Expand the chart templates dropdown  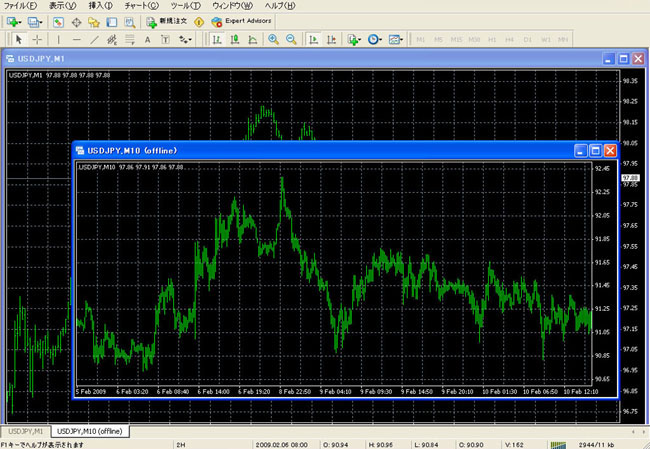coord(397,39)
